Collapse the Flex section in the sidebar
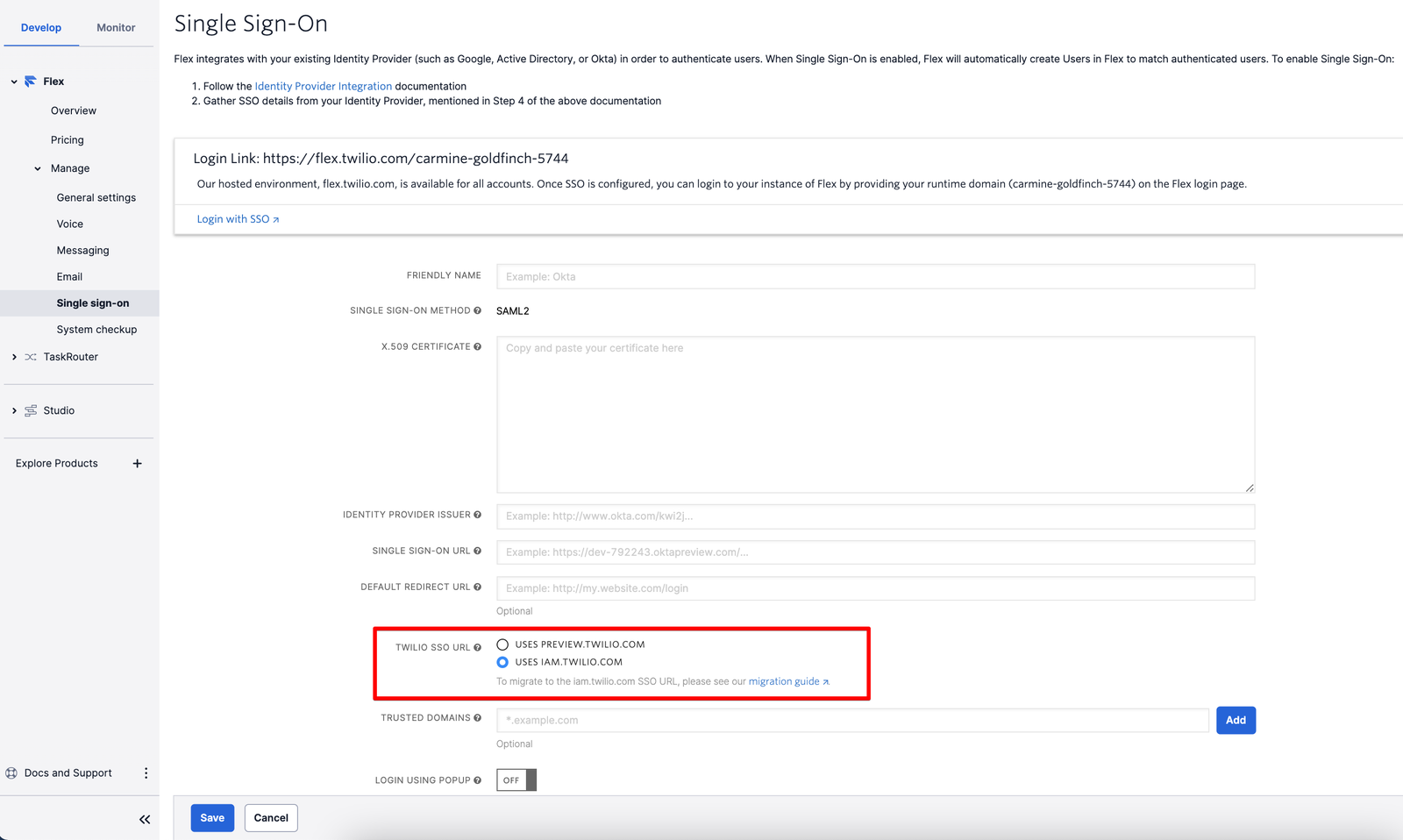Viewport: 1403px width, 840px height. point(13,81)
